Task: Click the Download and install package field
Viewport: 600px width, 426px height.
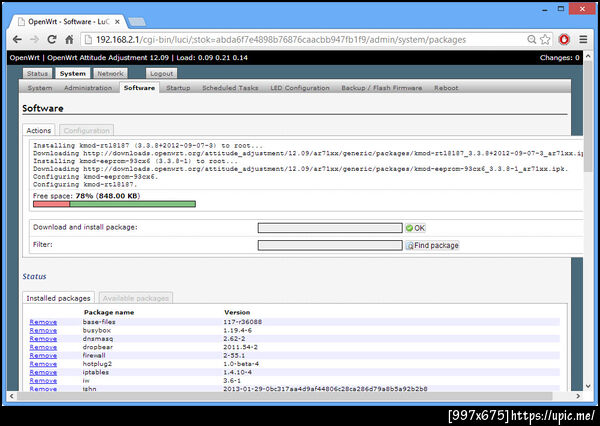Action: [330, 228]
